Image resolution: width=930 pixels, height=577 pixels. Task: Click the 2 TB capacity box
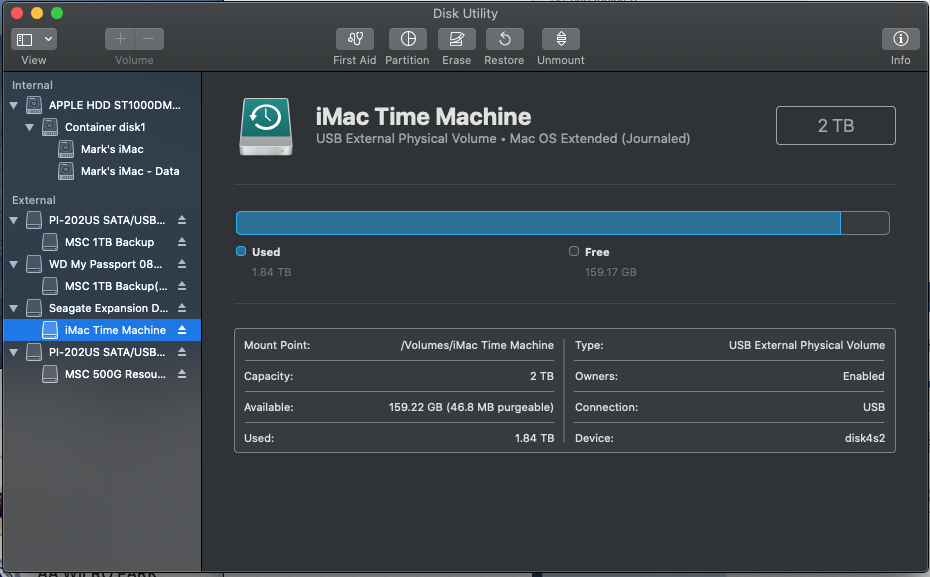tap(835, 126)
